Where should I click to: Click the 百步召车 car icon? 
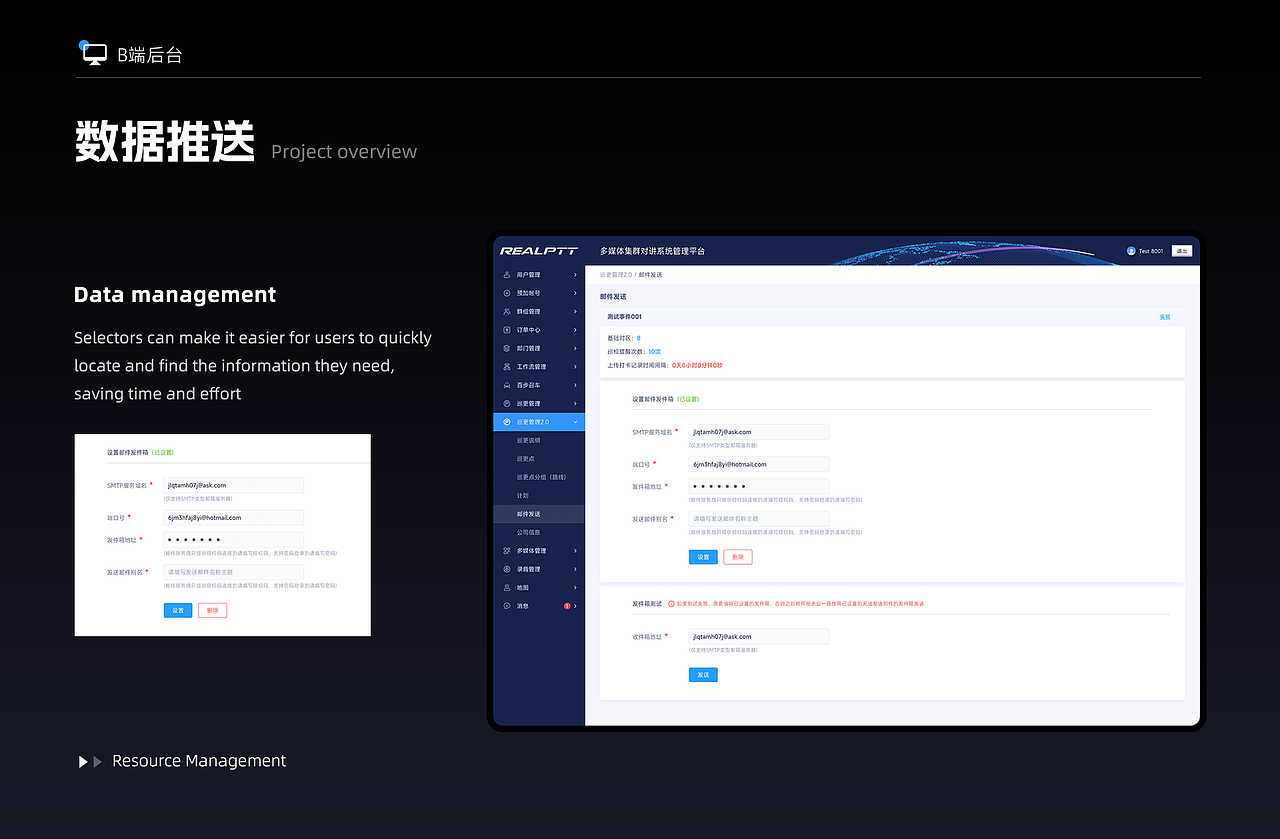click(507, 385)
